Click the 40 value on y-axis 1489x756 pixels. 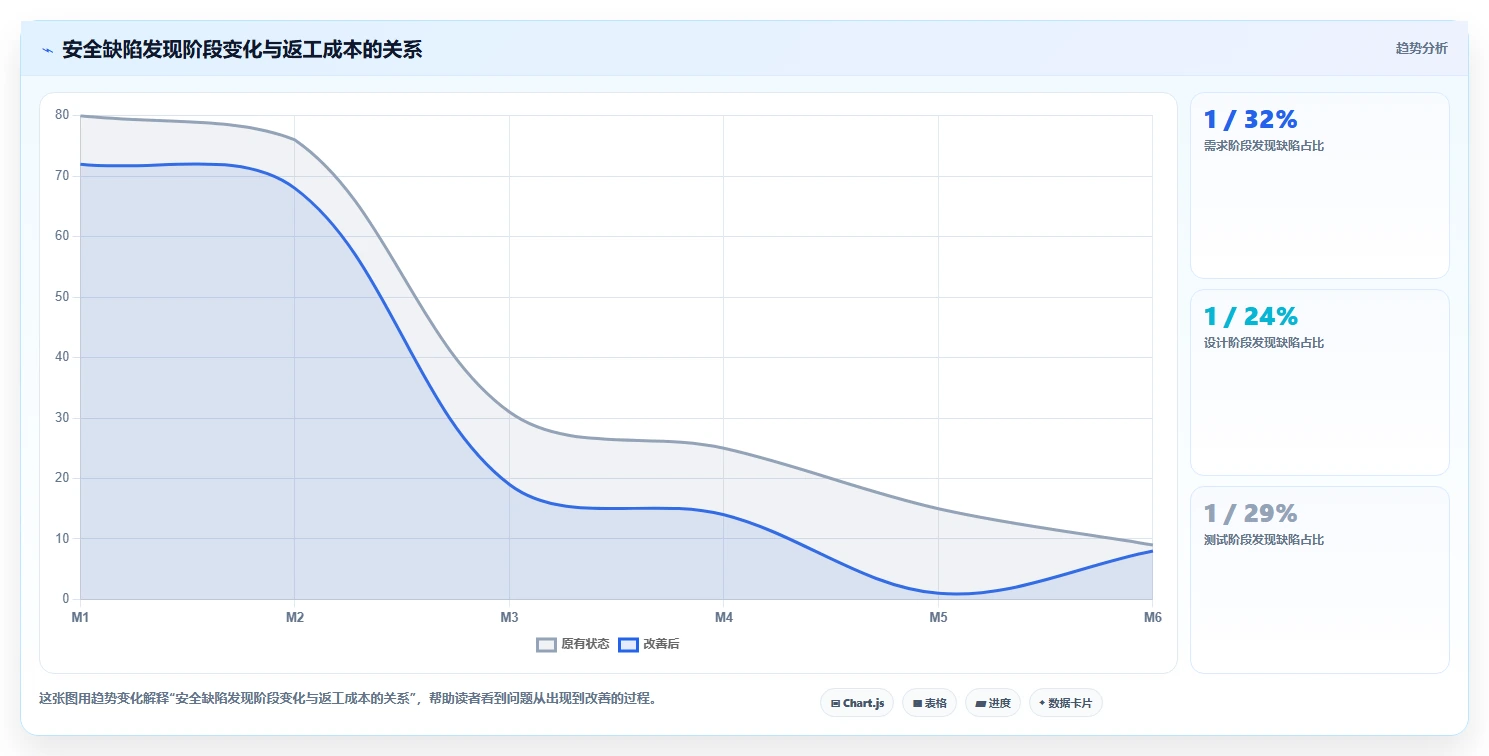[62, 357]
